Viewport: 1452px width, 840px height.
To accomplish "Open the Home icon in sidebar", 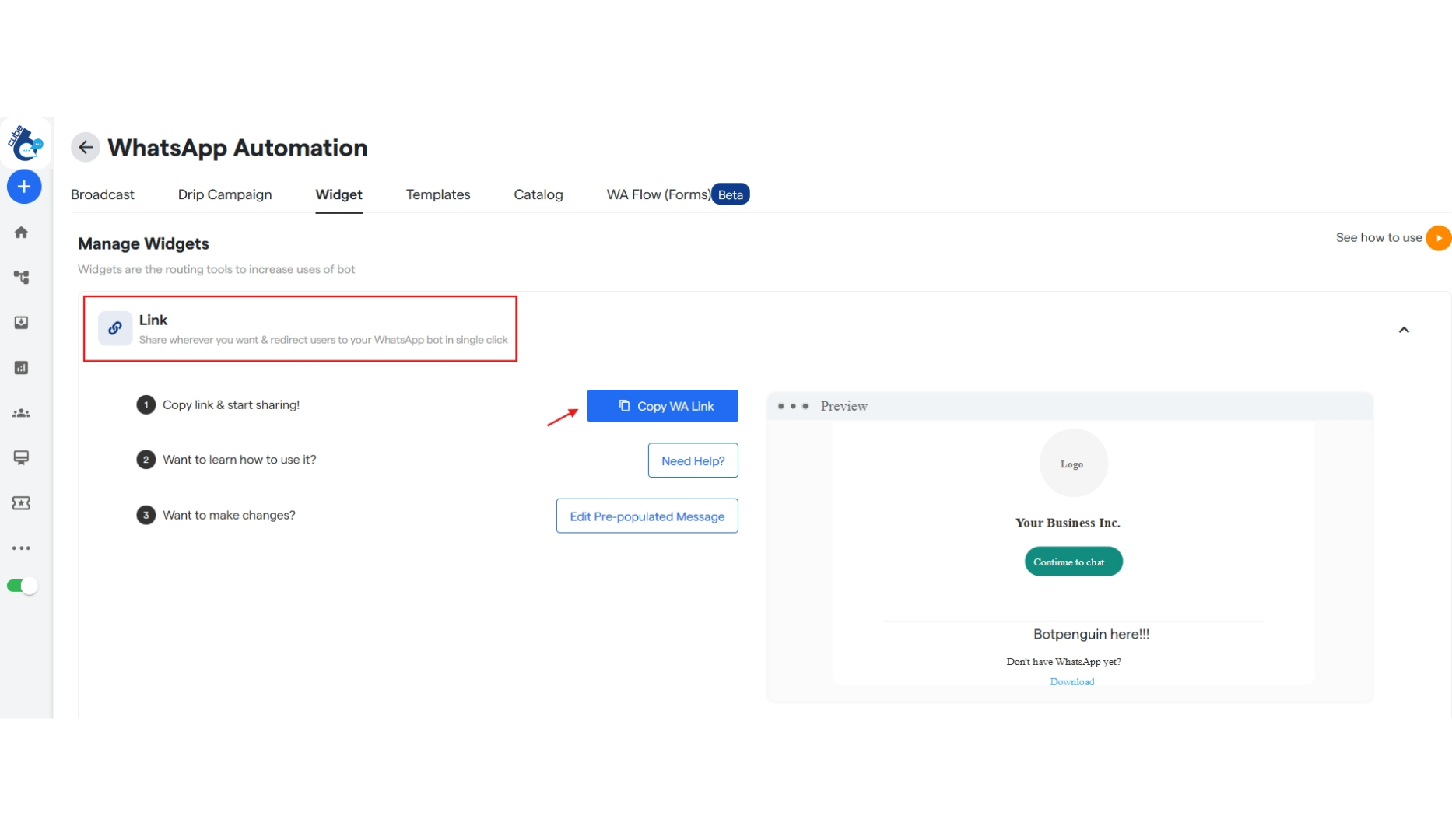I will tap(21, 233).
